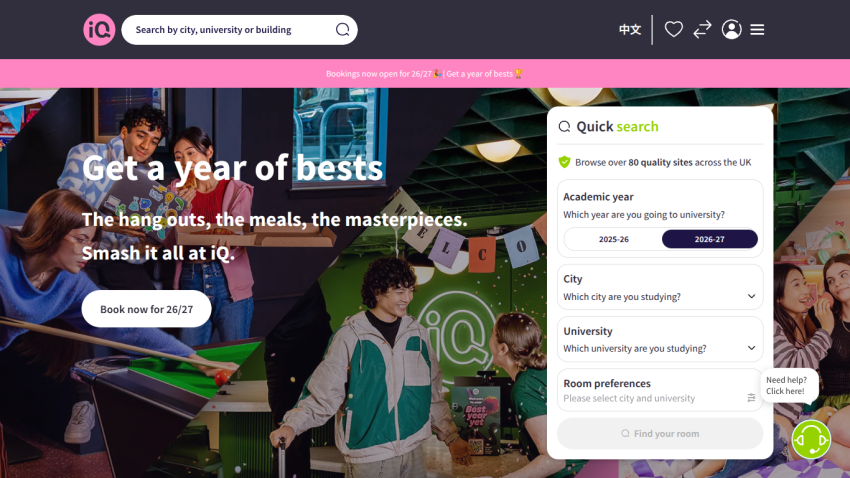Click the Need help? Click here! bubble

click(787, 385)
